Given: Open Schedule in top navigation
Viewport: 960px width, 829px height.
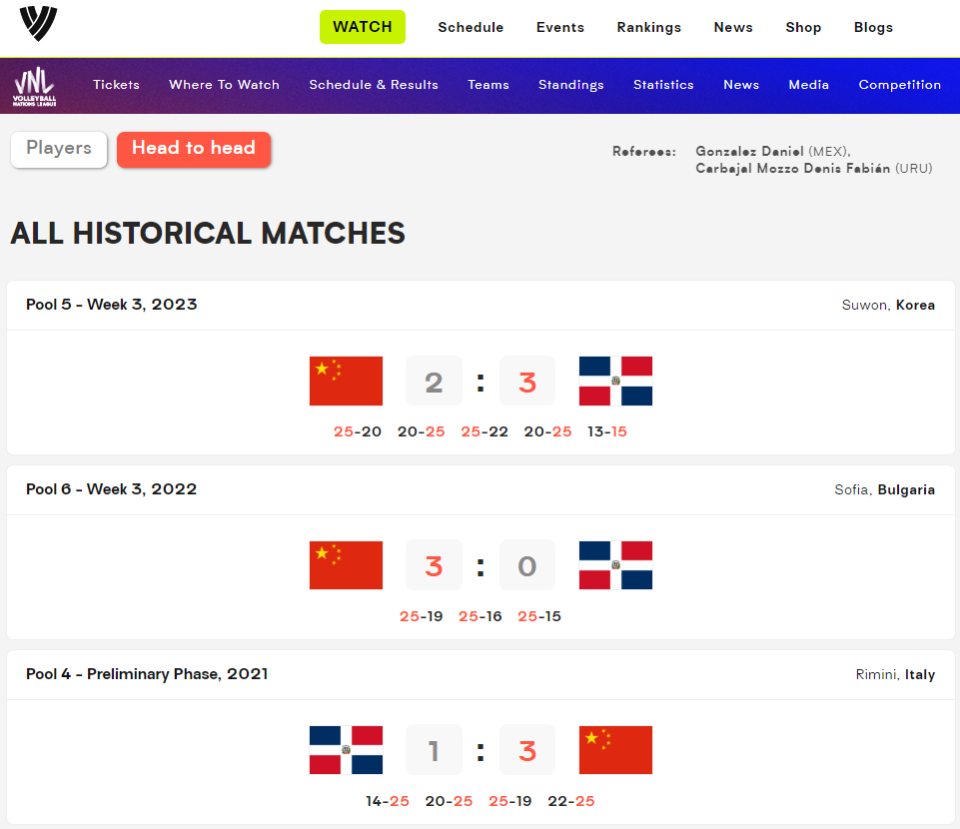Looking at the screenshot, I should (x=470, y=28).
